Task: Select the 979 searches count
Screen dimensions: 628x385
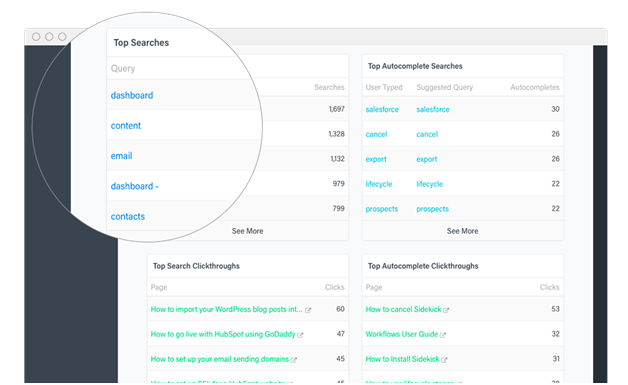Action: pyautogui.click(x=339, y=183)
